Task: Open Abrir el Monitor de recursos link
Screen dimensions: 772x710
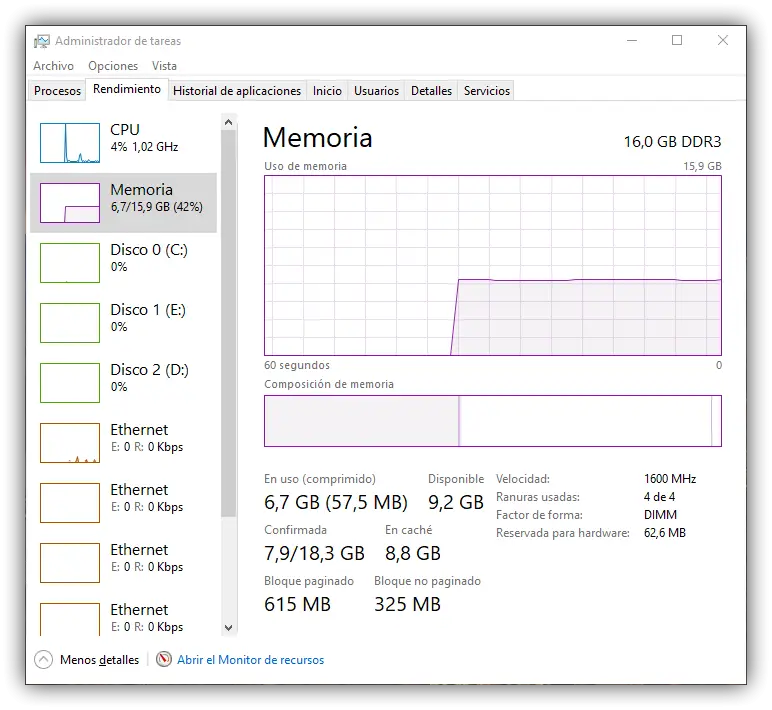Action: 250,660
